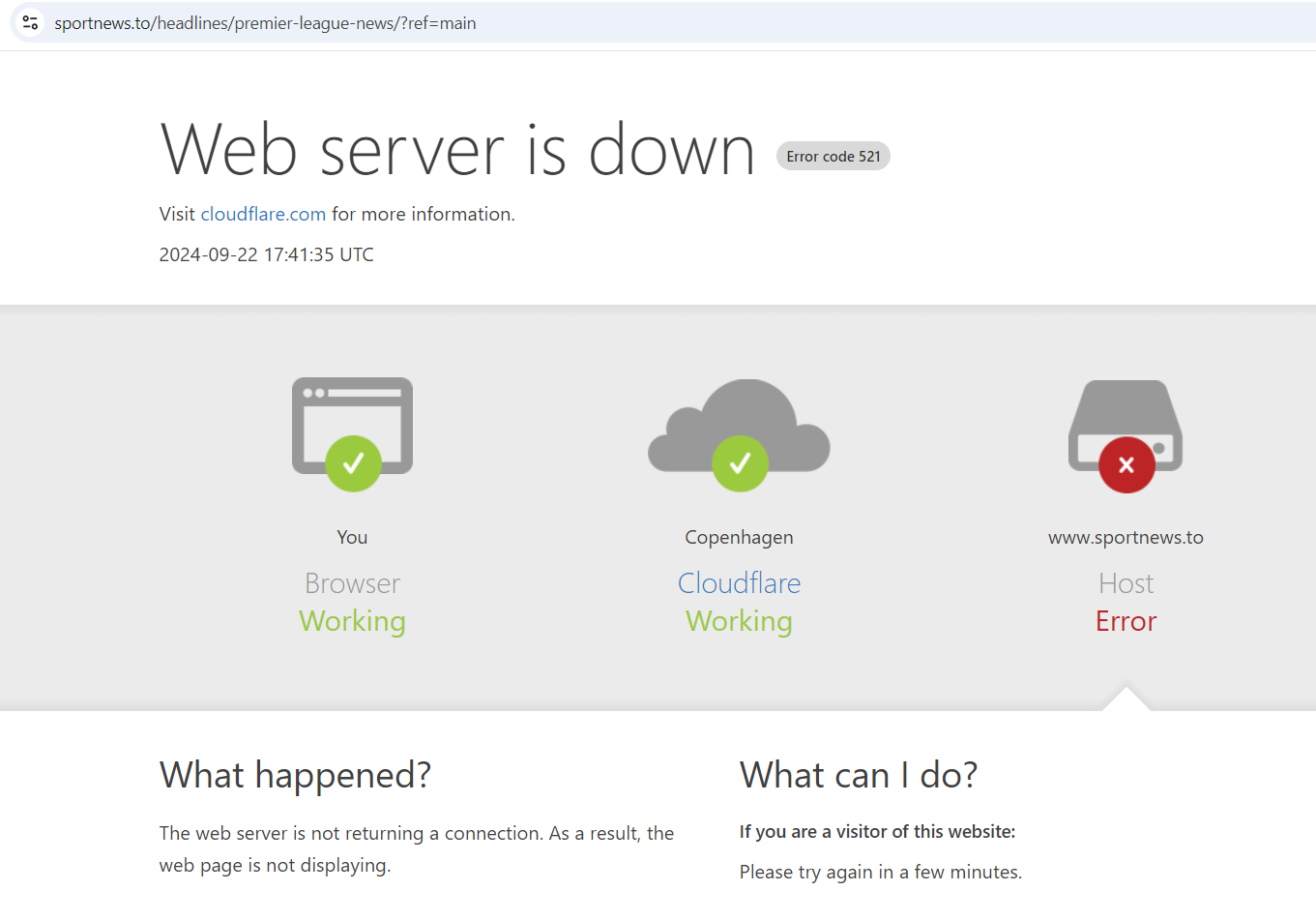Click the red "Error" status text
Screen dimensions: 1316x921
click(1126, 621)
